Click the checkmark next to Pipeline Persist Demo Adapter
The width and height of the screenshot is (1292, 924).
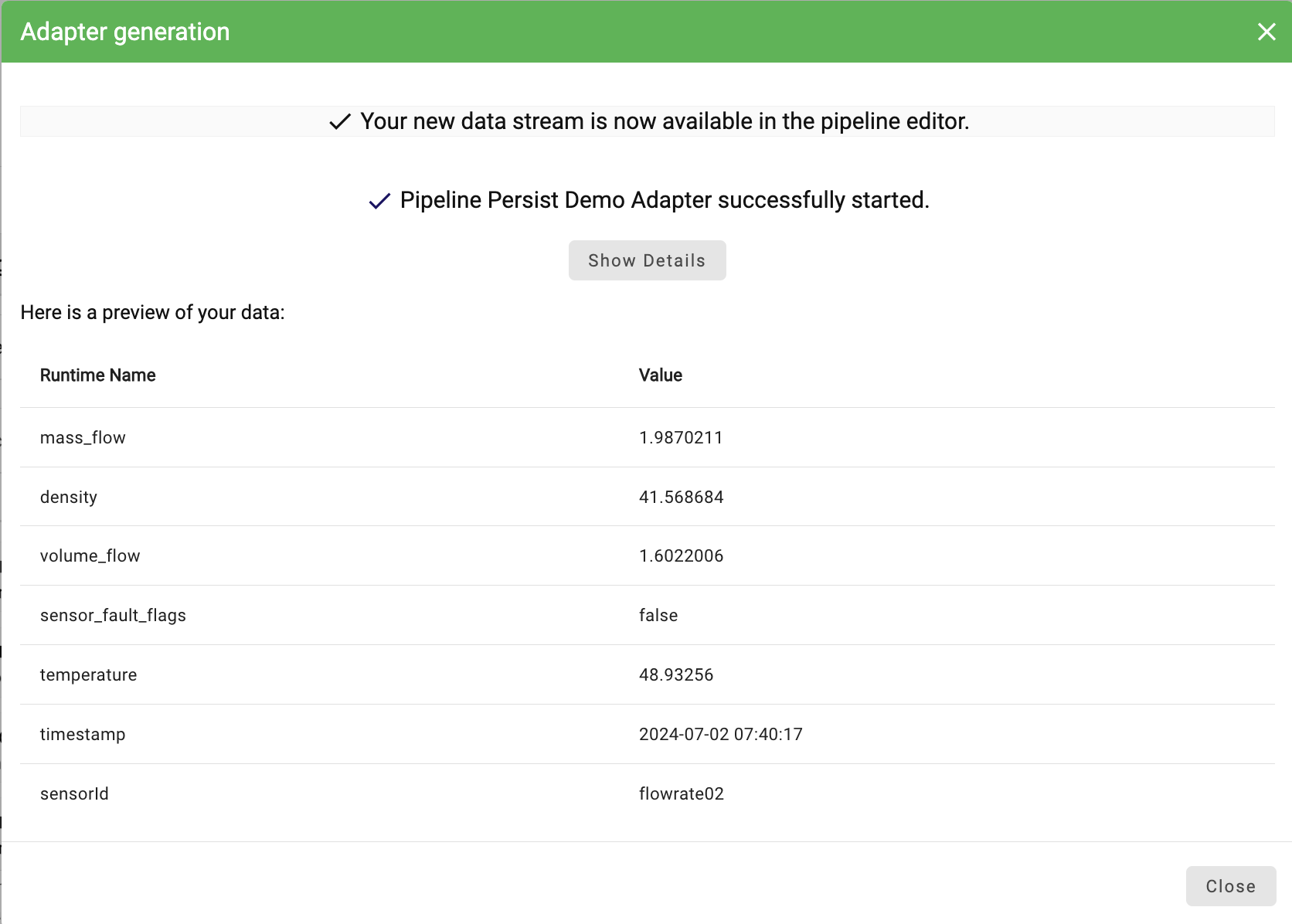pyautogui.click(x=379, y=201)
